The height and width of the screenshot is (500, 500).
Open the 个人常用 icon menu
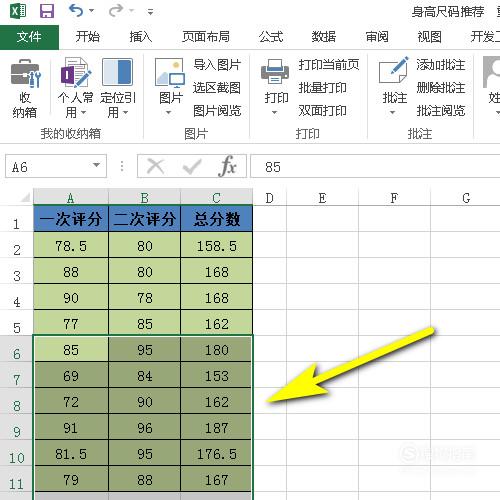tap(76, 72)
